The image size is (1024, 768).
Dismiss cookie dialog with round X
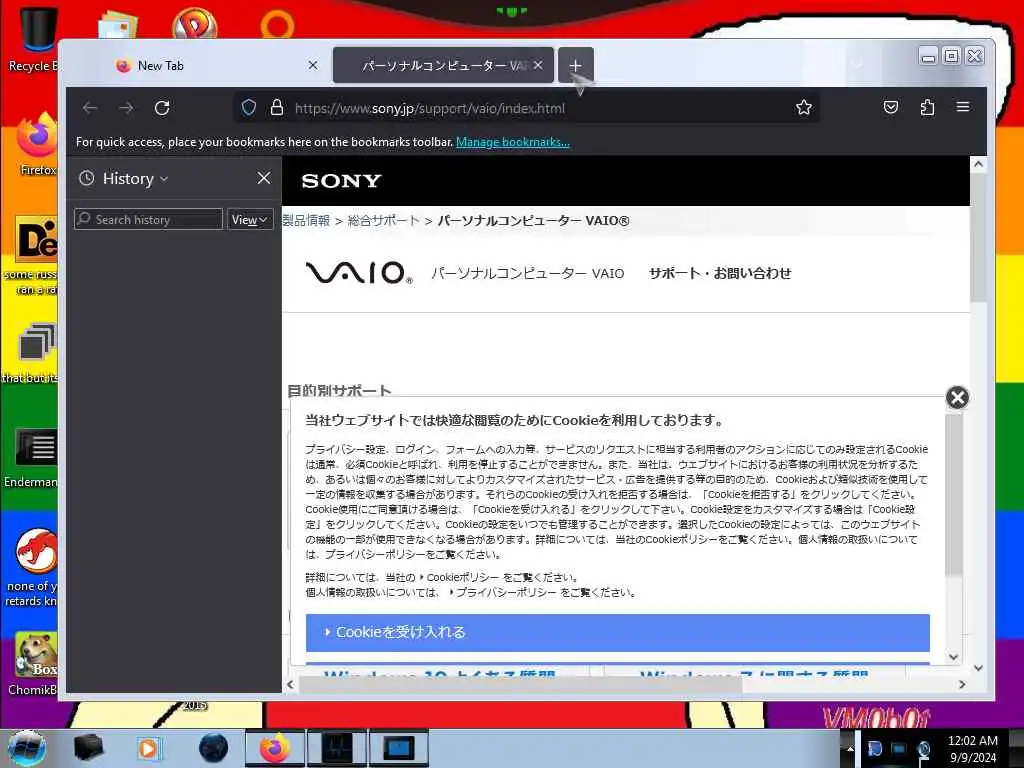(x=957, y=397)
